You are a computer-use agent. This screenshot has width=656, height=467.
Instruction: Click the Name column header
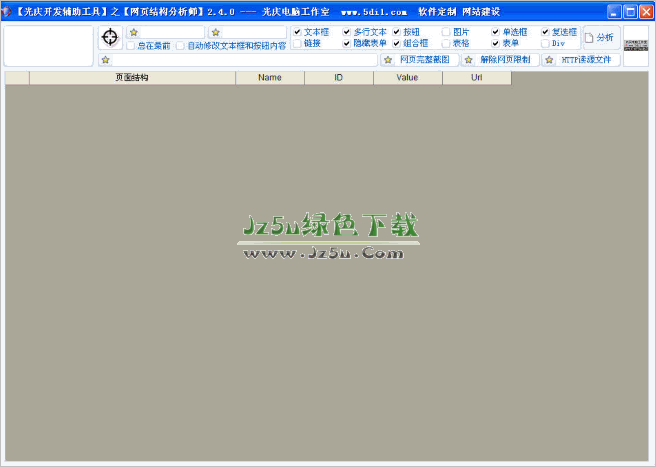270,78
